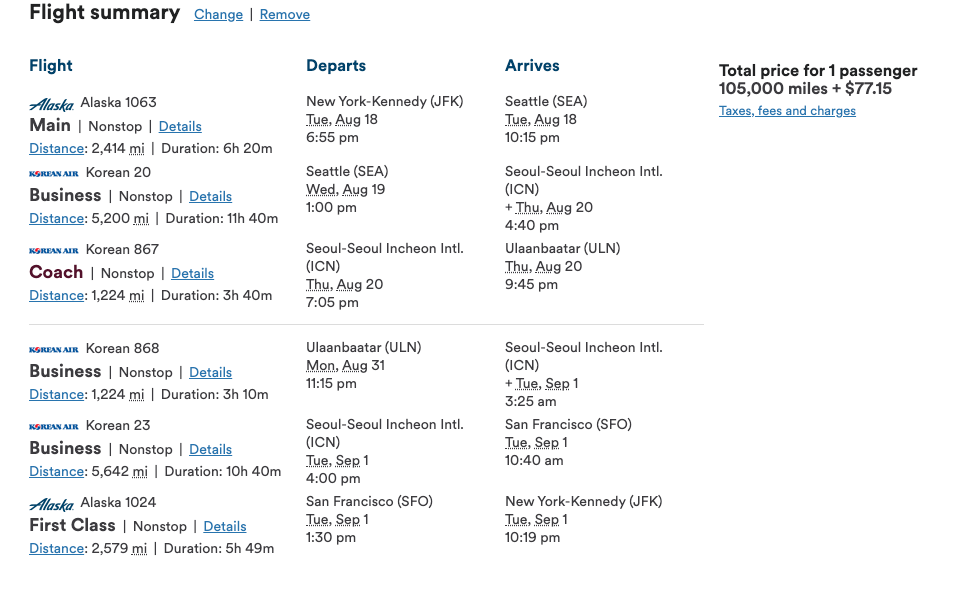Click the Tue, Aug 18 departure date
The image size is (967, 594).
coord(342,120)
